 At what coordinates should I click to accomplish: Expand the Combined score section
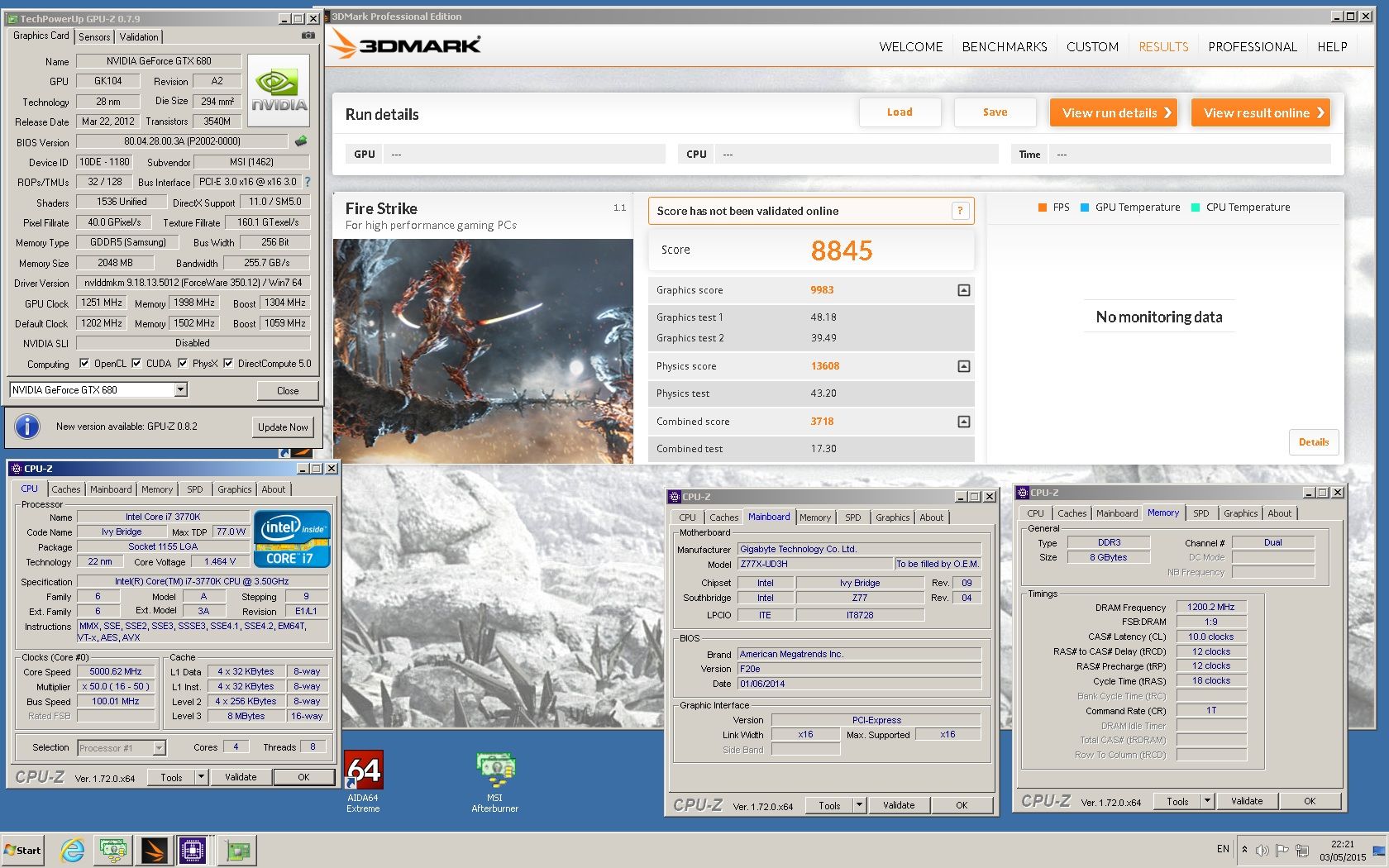(963, 422)
